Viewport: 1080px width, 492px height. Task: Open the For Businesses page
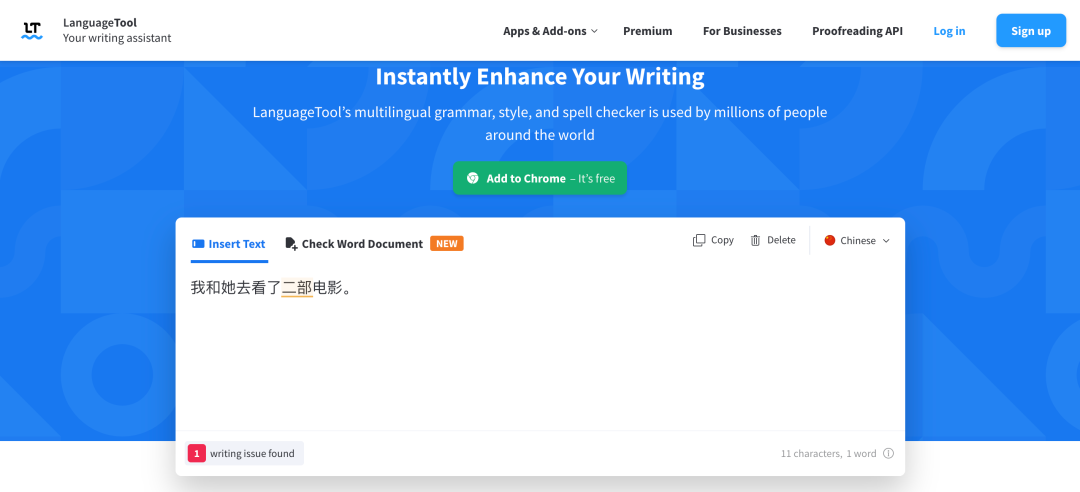coord(742,31)
